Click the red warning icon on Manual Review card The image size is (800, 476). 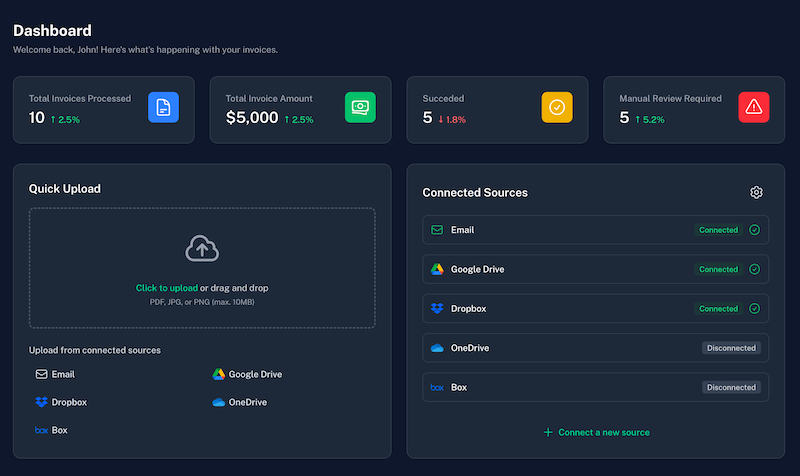pos(754,107)
